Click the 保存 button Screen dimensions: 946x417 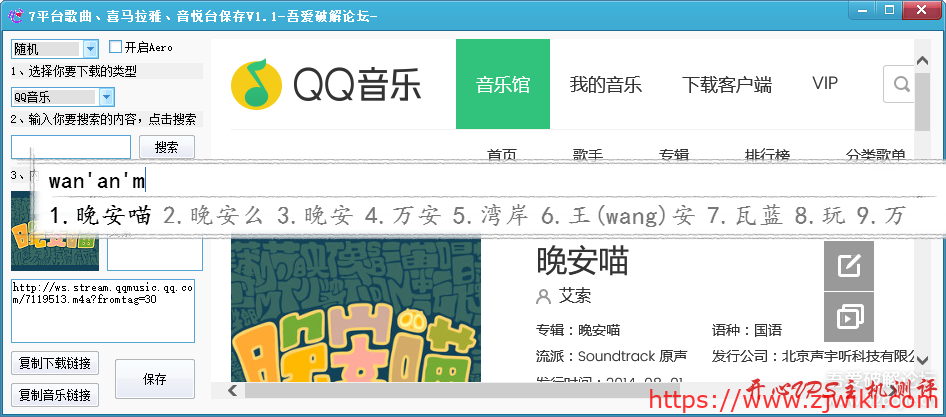155,380
